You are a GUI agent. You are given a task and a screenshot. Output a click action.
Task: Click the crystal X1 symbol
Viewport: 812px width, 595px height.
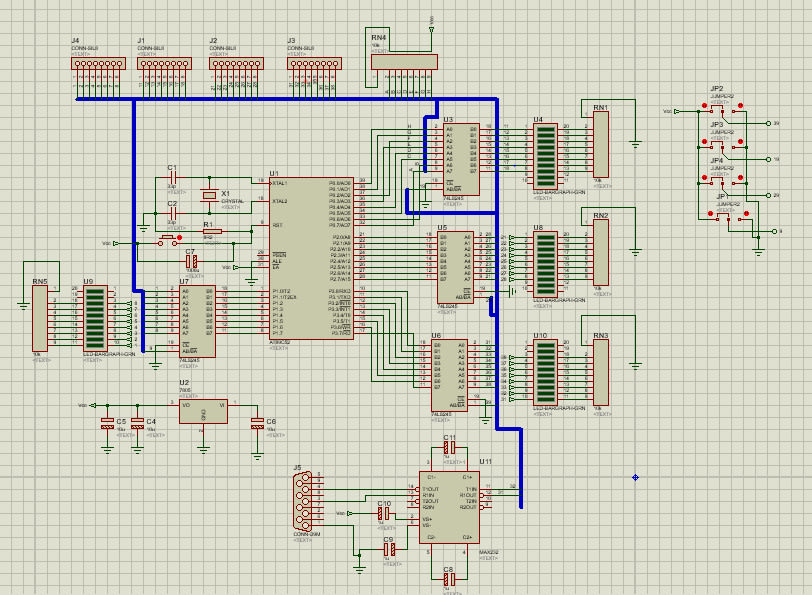[210, 193]
